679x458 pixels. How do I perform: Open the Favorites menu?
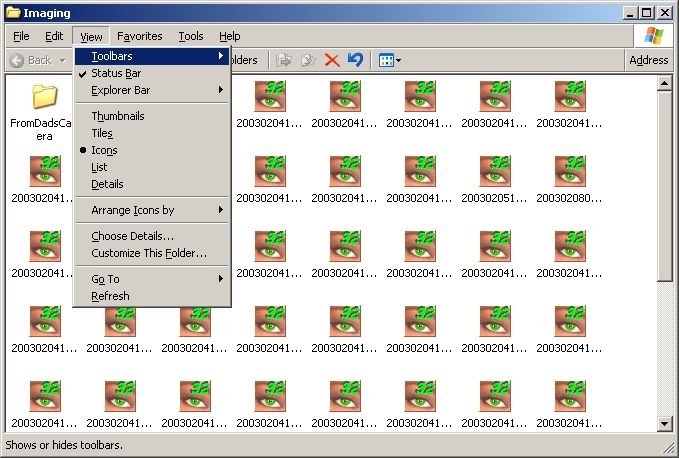[x=139, y=36]
